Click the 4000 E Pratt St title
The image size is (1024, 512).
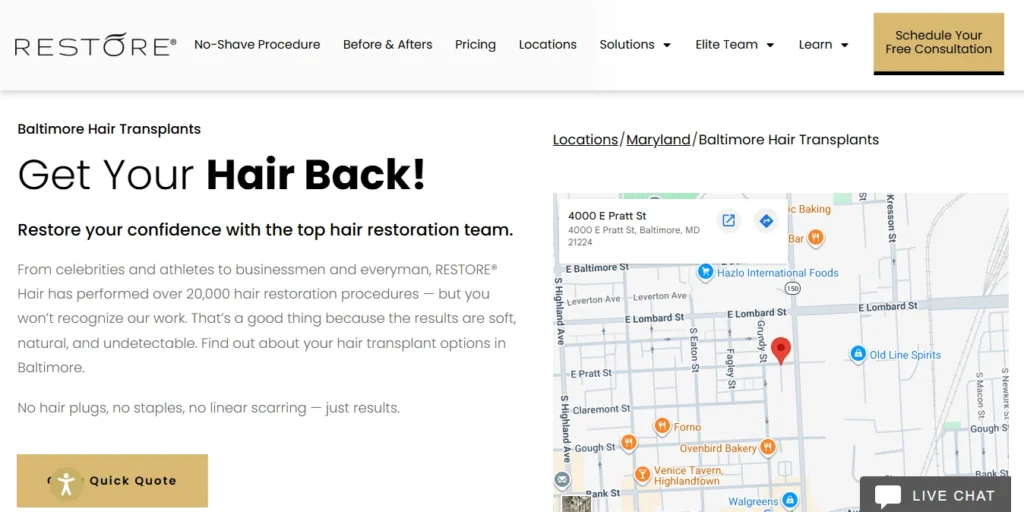(x=607, y=216)
